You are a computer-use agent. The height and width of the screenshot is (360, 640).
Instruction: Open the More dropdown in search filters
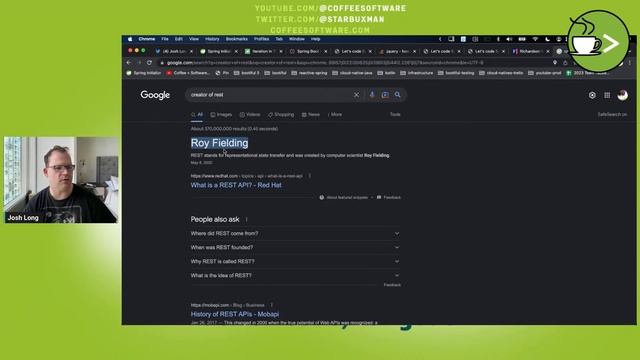point(335,115)
